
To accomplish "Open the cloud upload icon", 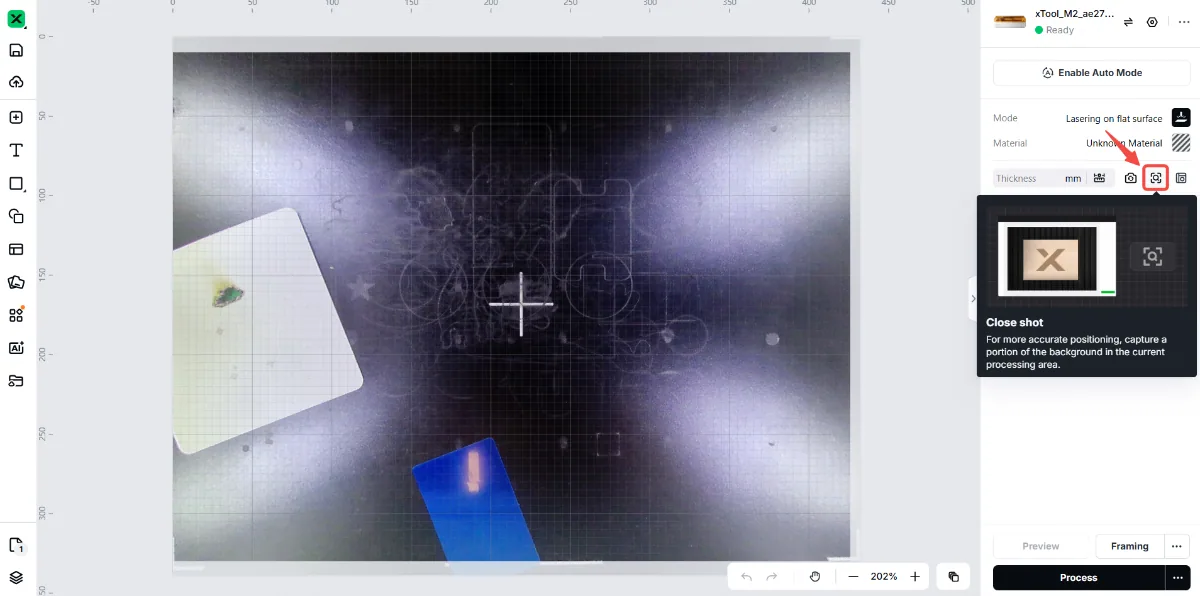I will click(16, 82).
